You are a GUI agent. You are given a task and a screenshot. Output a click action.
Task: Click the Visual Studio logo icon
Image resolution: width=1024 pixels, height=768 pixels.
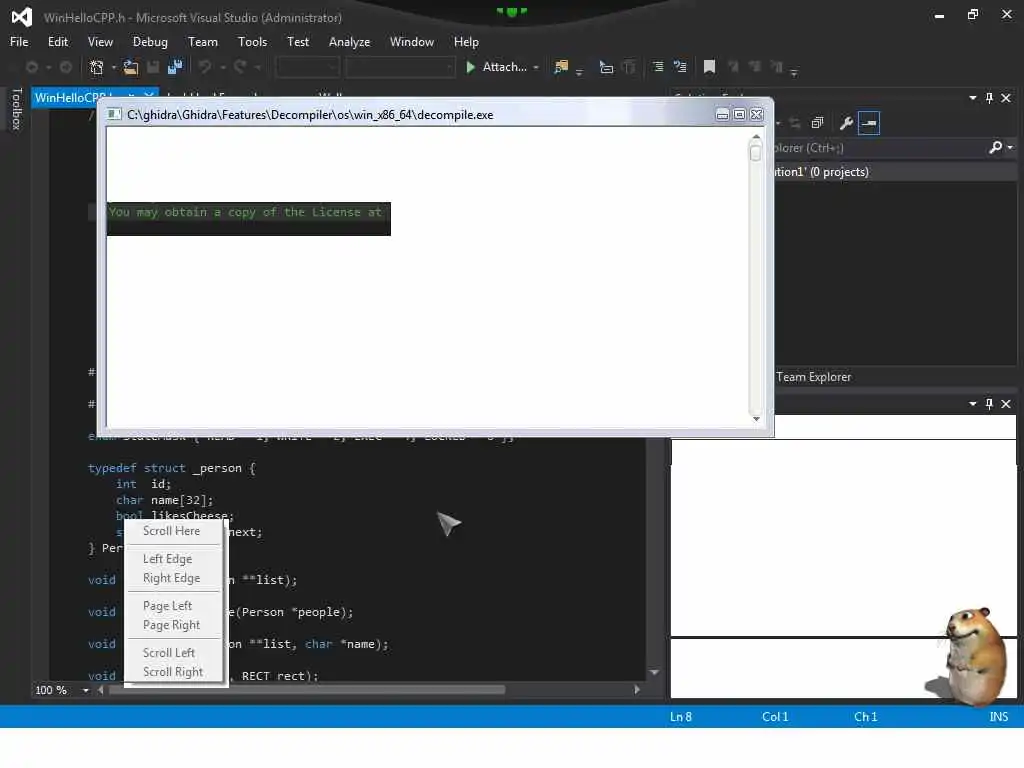coord(22,17)
